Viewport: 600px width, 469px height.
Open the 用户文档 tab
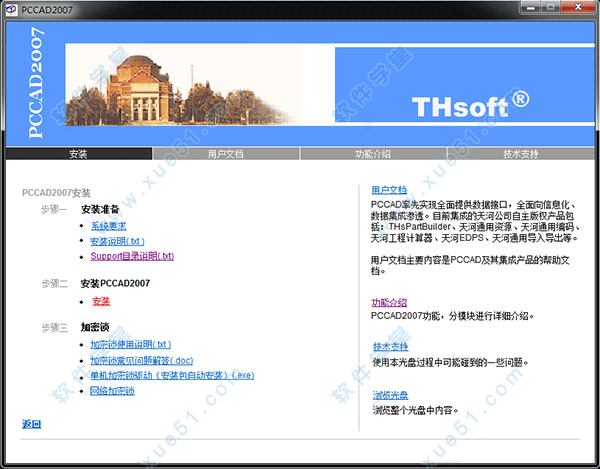(x=226, y=154)
